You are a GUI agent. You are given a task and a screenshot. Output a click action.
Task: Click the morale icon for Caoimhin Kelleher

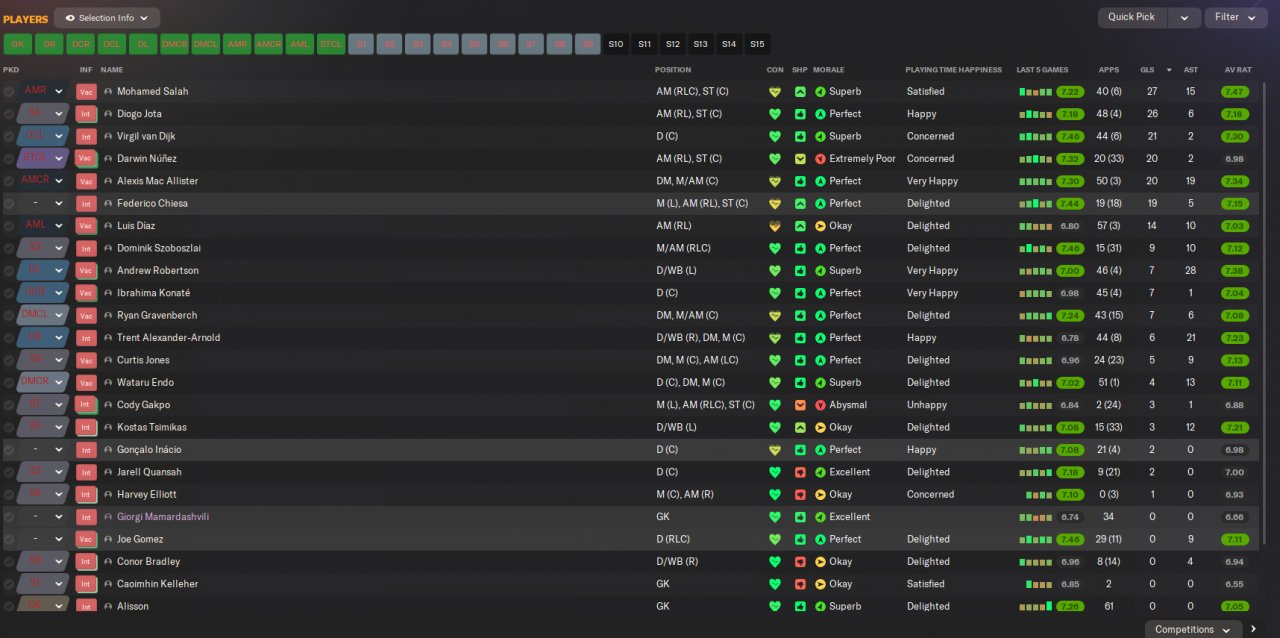(820, 584)
